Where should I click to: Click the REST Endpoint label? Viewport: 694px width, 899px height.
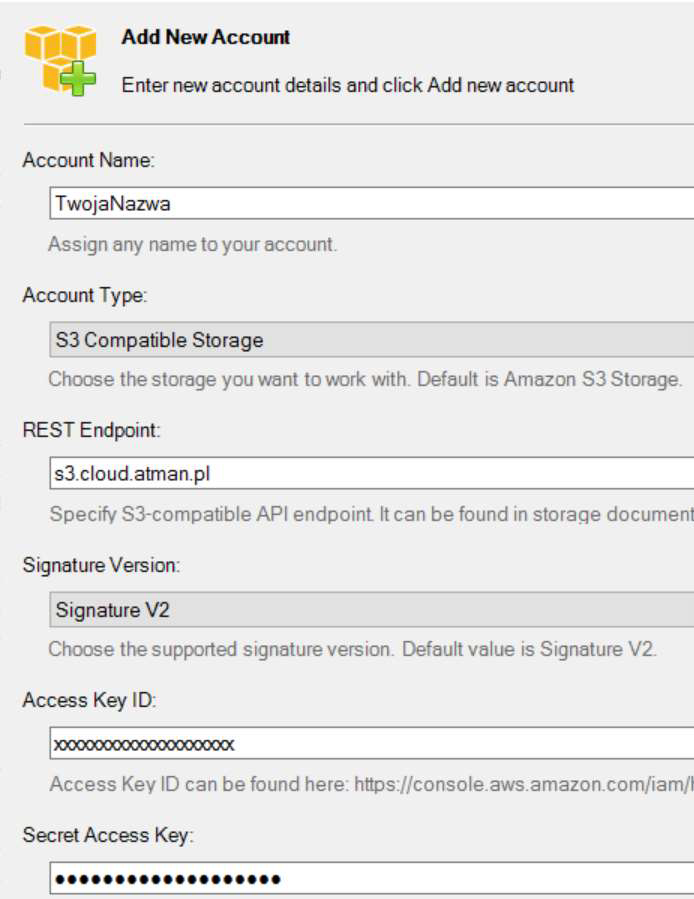(x=91, y=430)
